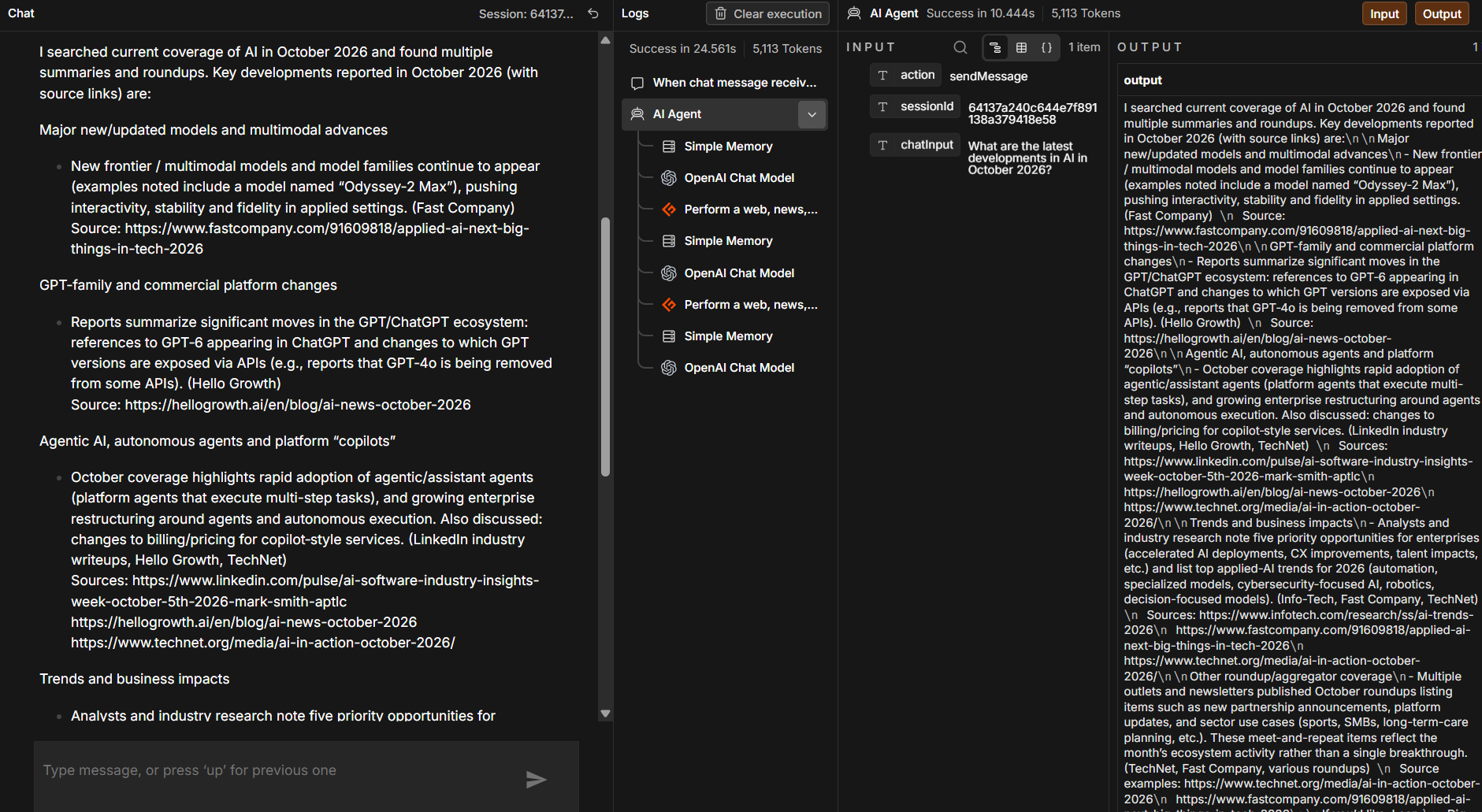Collapse the AI Agent log row with its chevron
This screenshot has width=1482, height=812.
coord(812,114)
